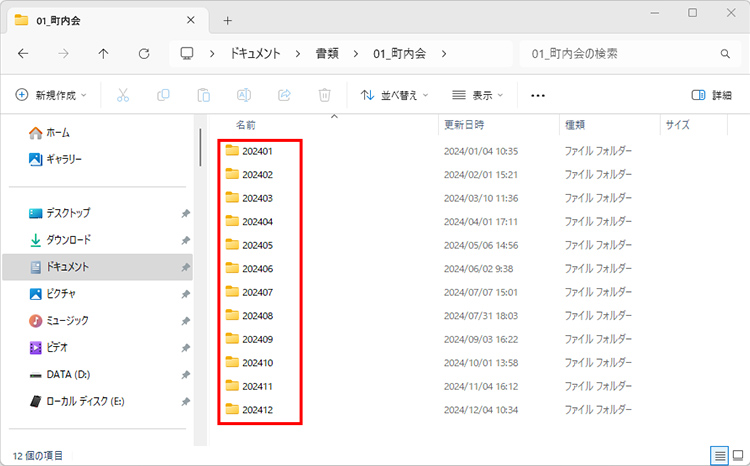Screen dimensions: 750x466
Task: Click the pin icon beside ダウンロード
Action: pyautogui.click(x=185, y=240)
